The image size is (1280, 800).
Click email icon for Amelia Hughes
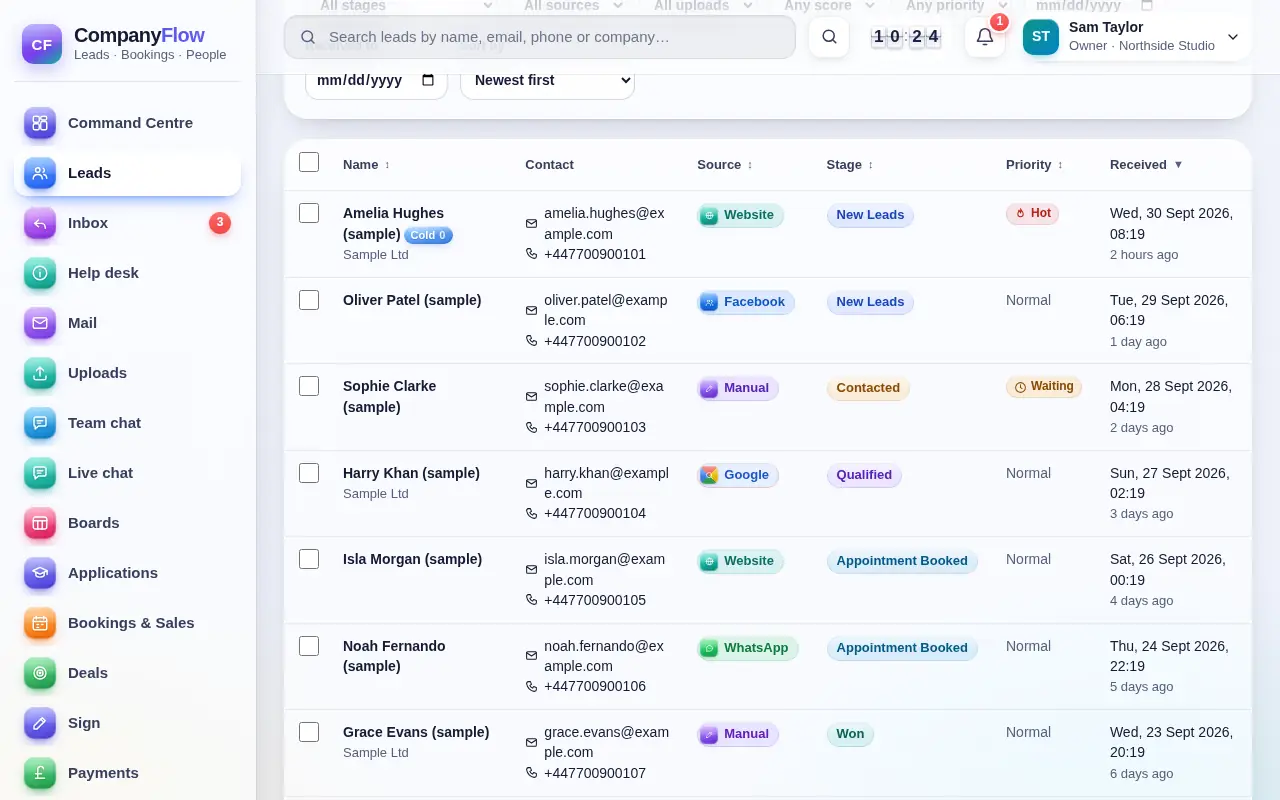click(531, 224)
